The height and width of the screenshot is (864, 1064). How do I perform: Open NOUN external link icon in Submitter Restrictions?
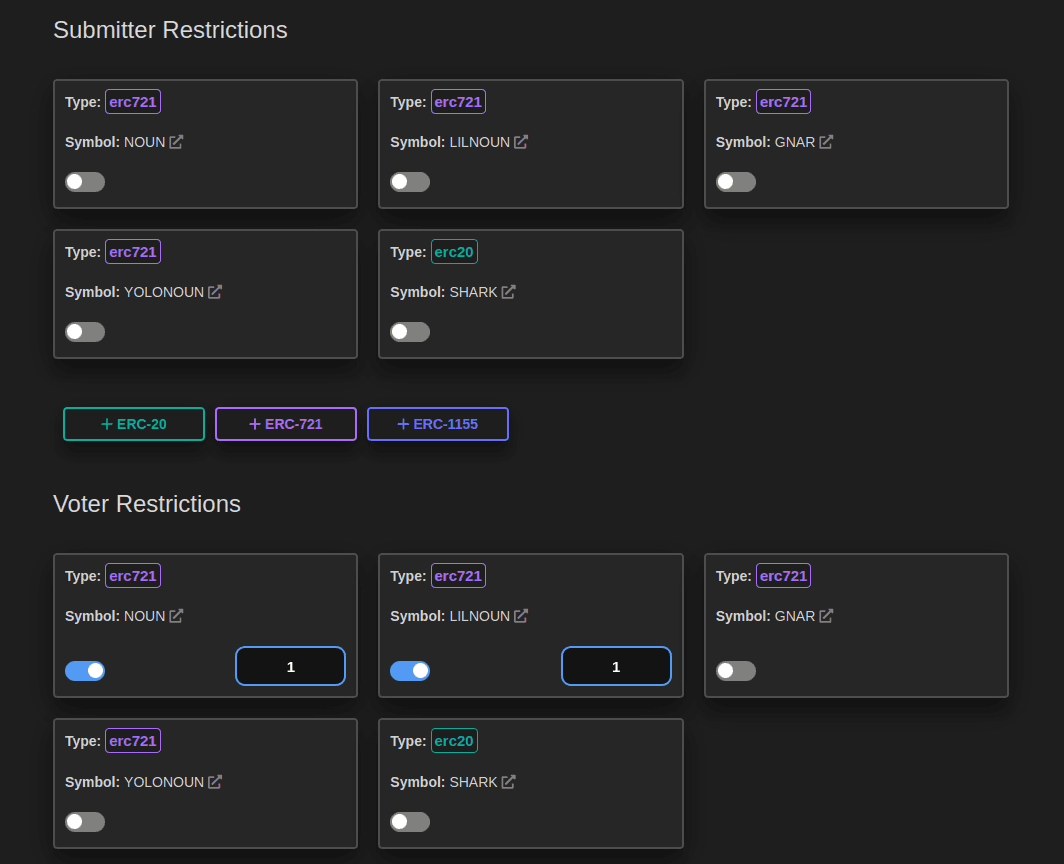176,142
